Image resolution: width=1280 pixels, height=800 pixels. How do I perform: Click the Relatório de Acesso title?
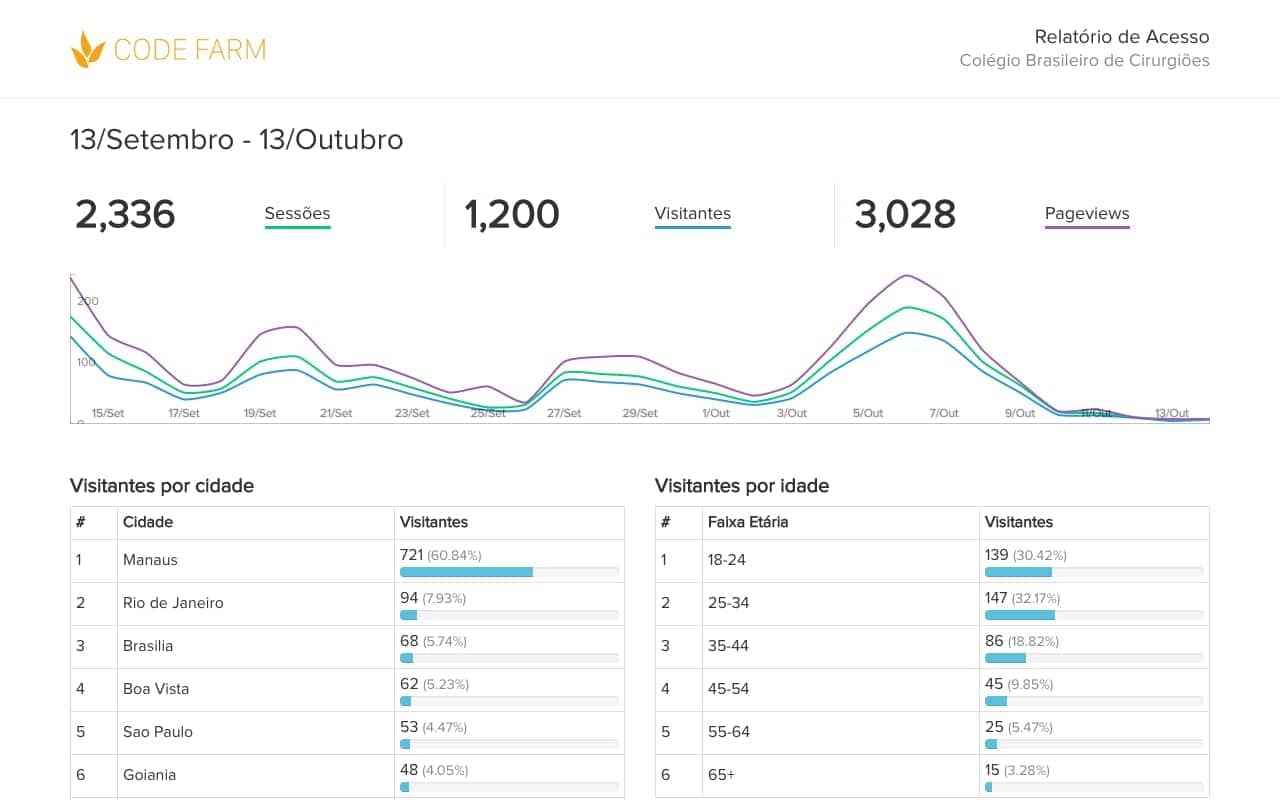(1122, 37)
